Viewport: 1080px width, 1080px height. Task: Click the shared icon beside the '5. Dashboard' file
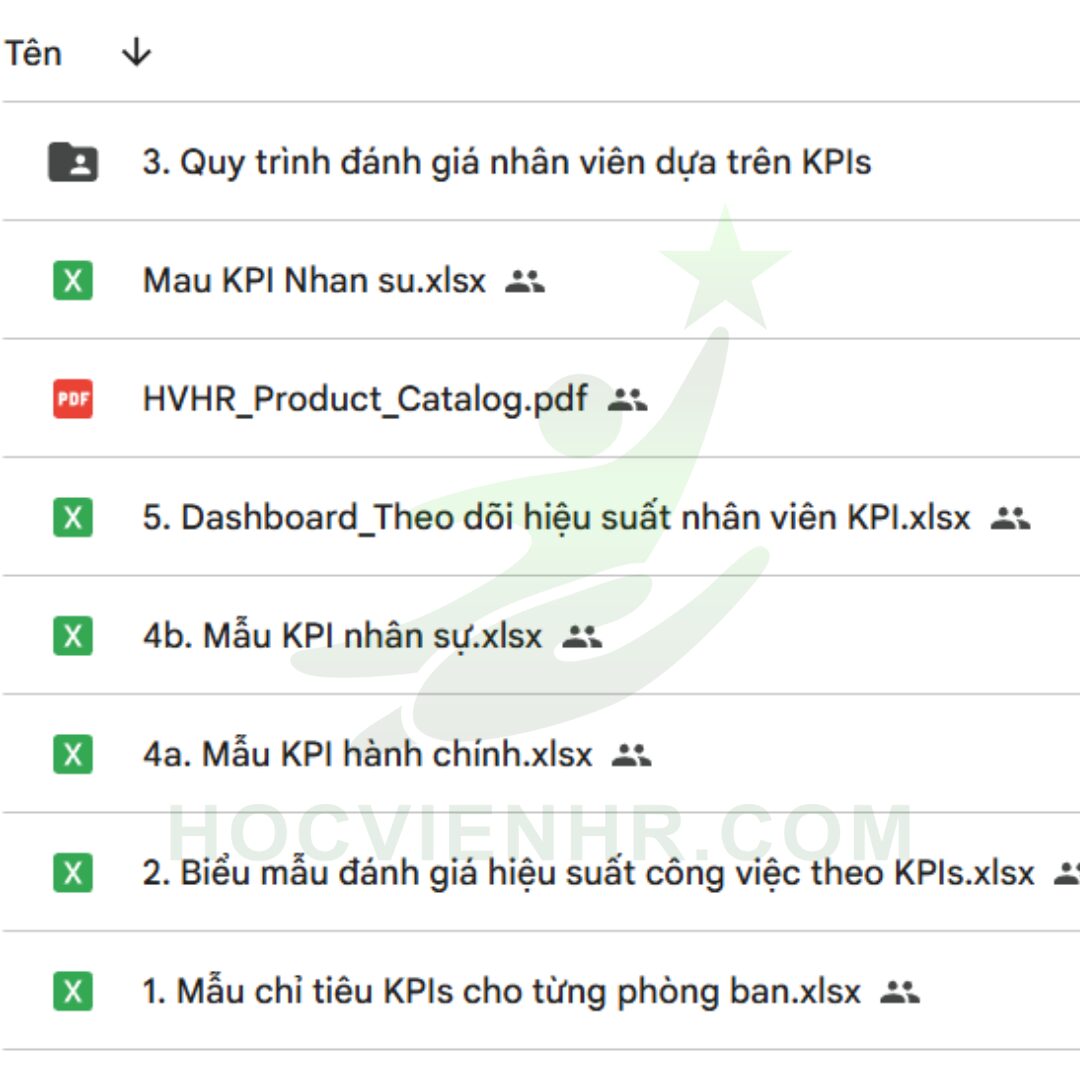click(1010, 518)
